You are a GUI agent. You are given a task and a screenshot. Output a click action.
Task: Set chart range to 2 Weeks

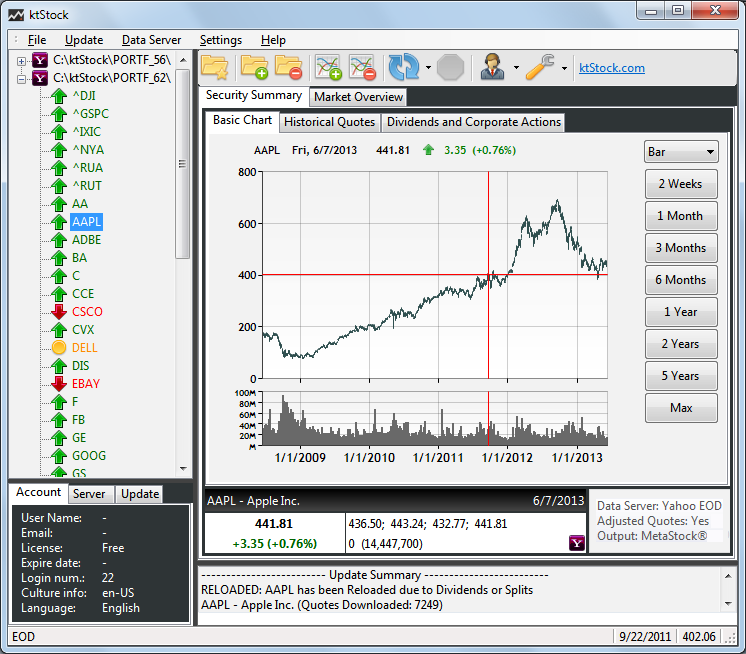681,184
